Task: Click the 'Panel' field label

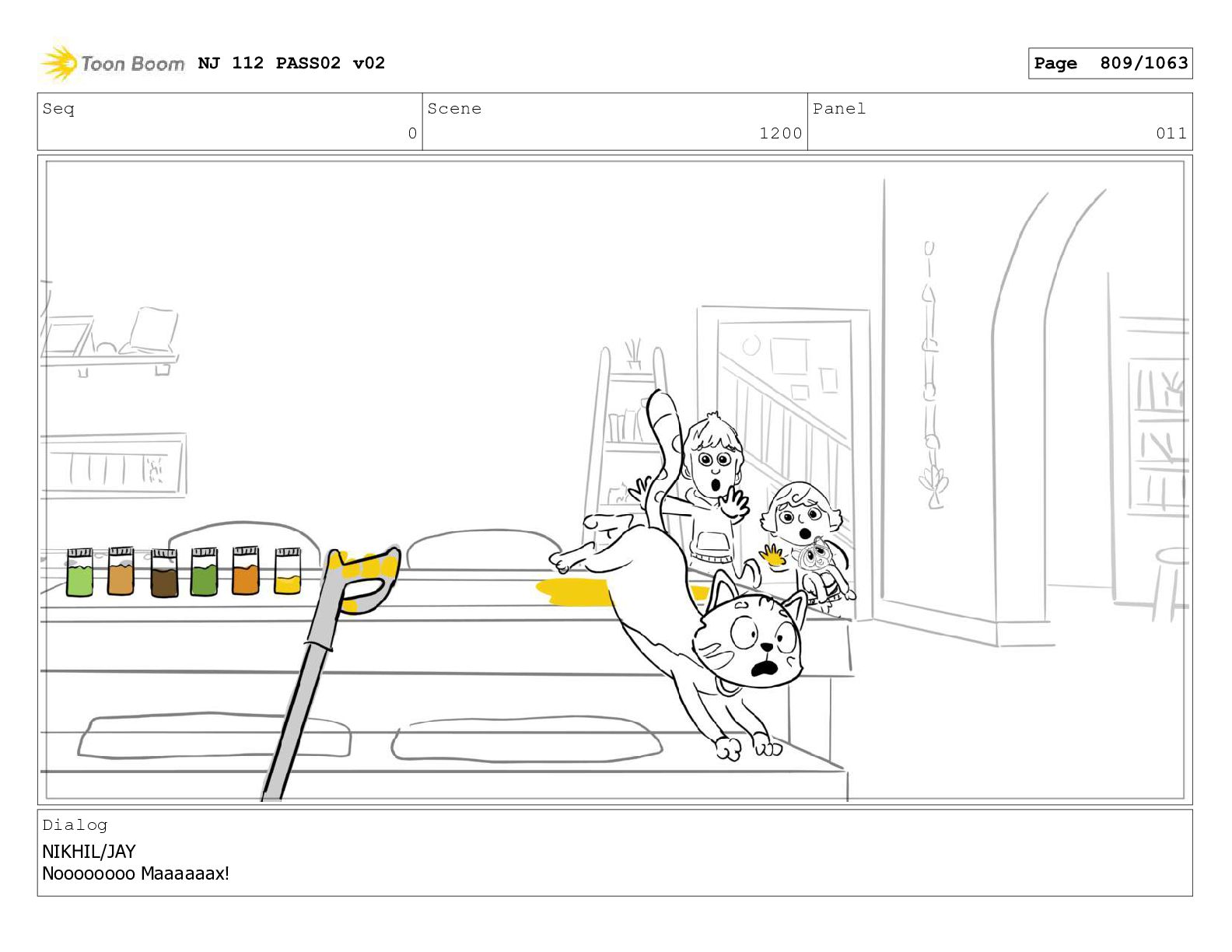Action: 838,109
